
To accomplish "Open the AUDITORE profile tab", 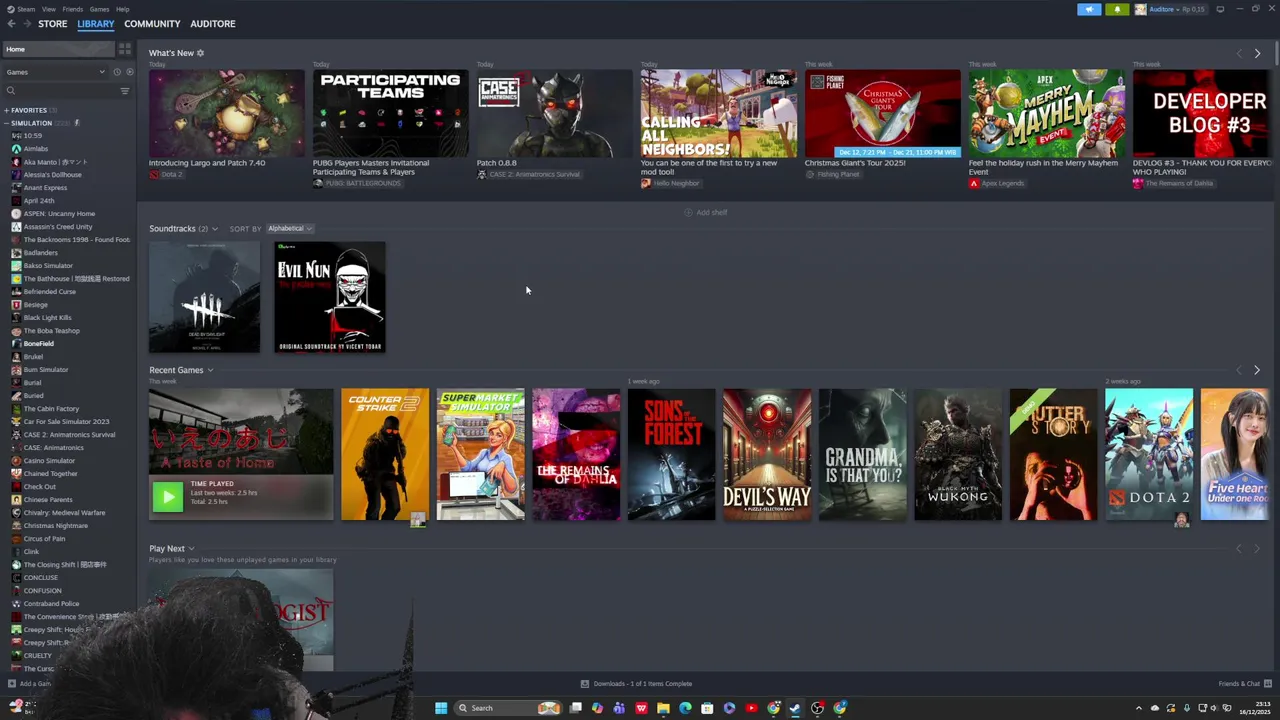I will (x=213, y=24).
